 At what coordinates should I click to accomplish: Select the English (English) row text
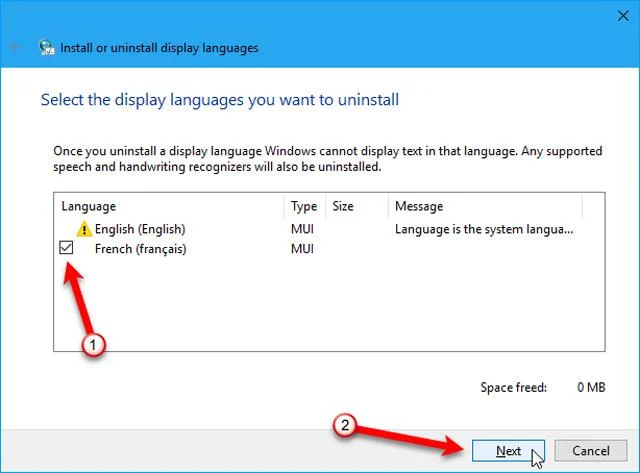[x=140, y=229]
